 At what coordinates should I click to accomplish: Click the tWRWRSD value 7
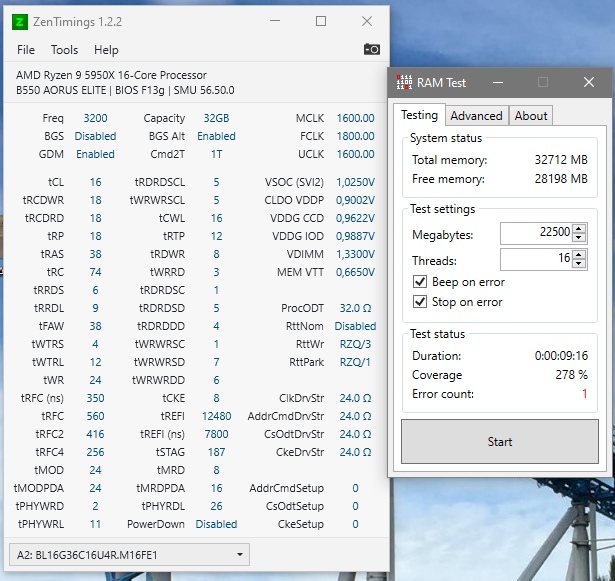(x=217, y=362)
